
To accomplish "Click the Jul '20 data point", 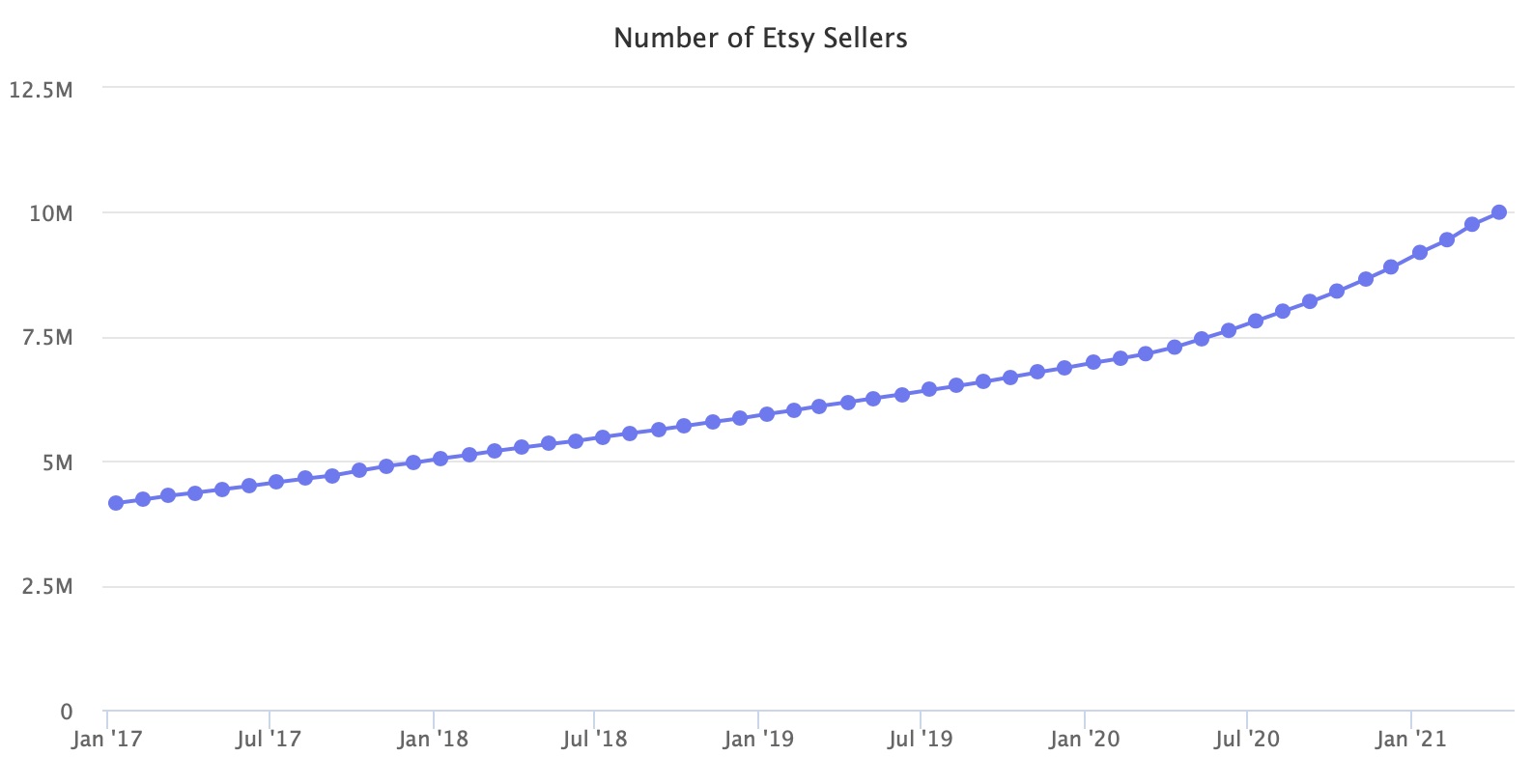I will (x=1256, y=321).
